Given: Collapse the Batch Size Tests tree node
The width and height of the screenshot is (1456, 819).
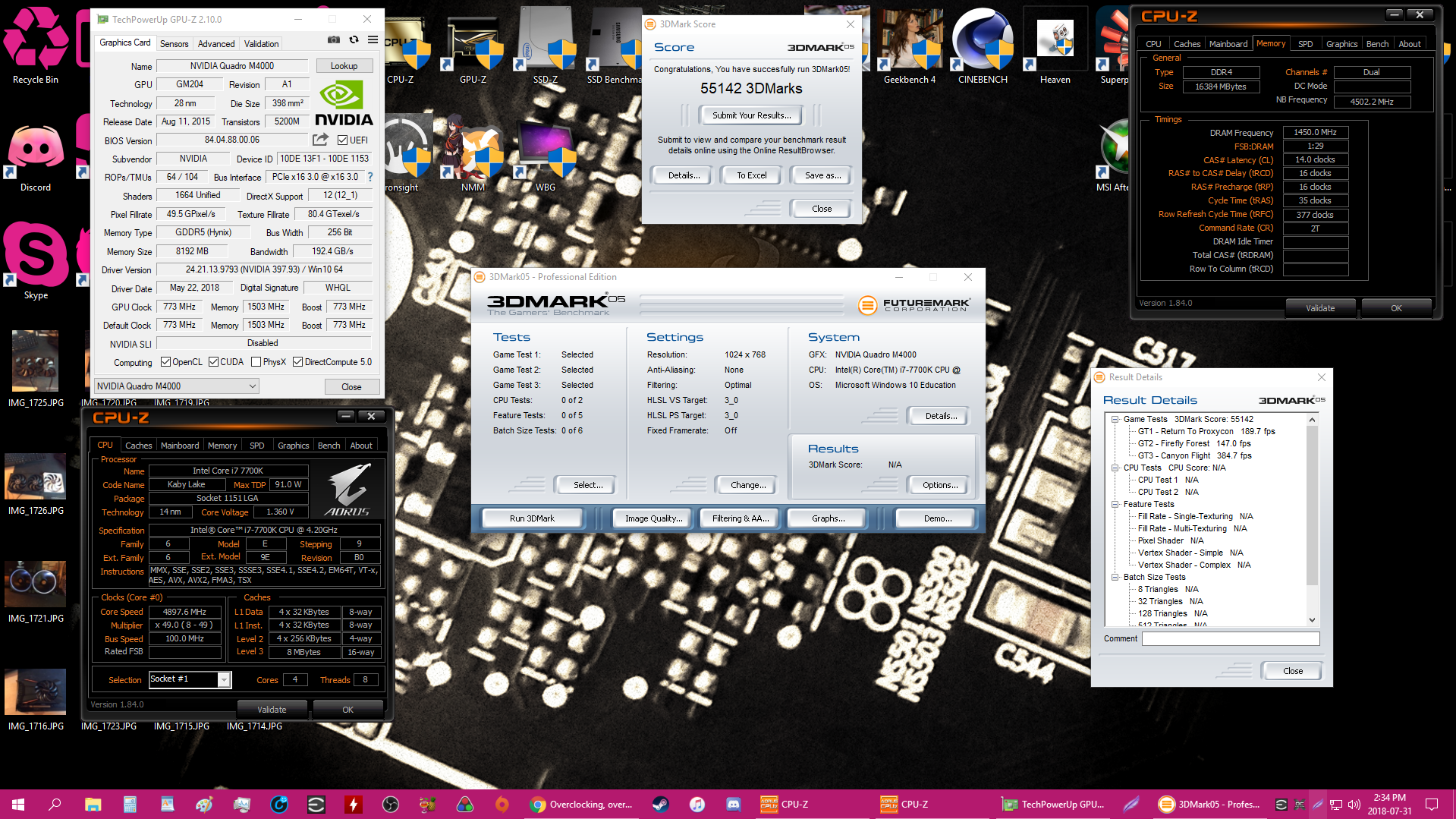Looking at the screenshot, I should (x=1115, y=577).
